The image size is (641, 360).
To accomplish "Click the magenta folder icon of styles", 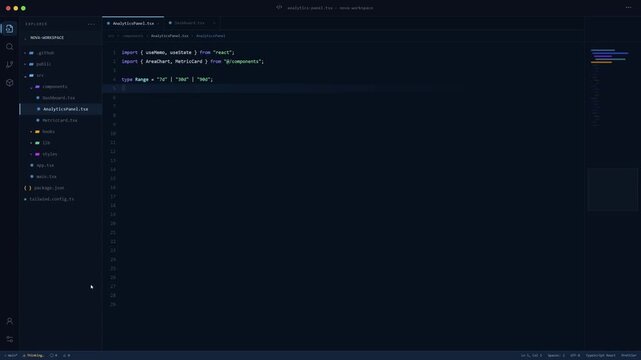I will (38, 154).
